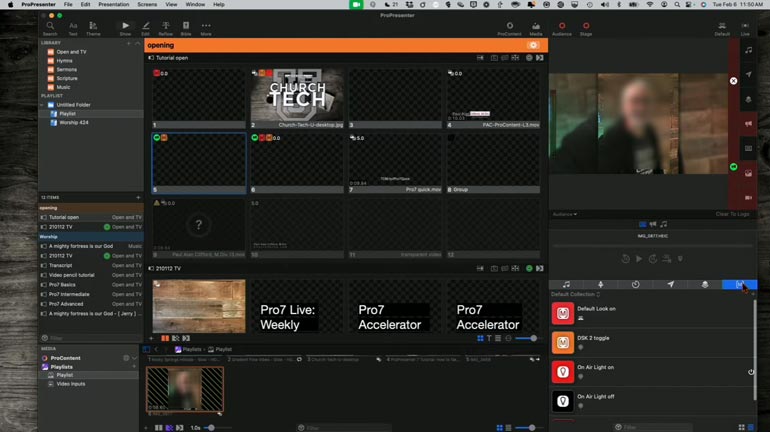
Task: Open the Theme picker
Action: click(x=93, y=28)
